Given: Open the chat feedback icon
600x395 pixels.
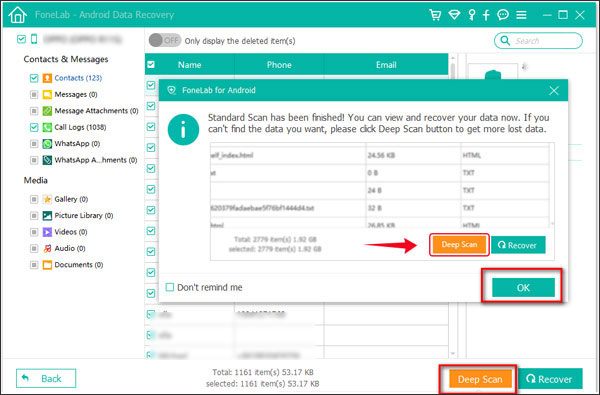Looking at the screenshot, I should tap(503, 15).
